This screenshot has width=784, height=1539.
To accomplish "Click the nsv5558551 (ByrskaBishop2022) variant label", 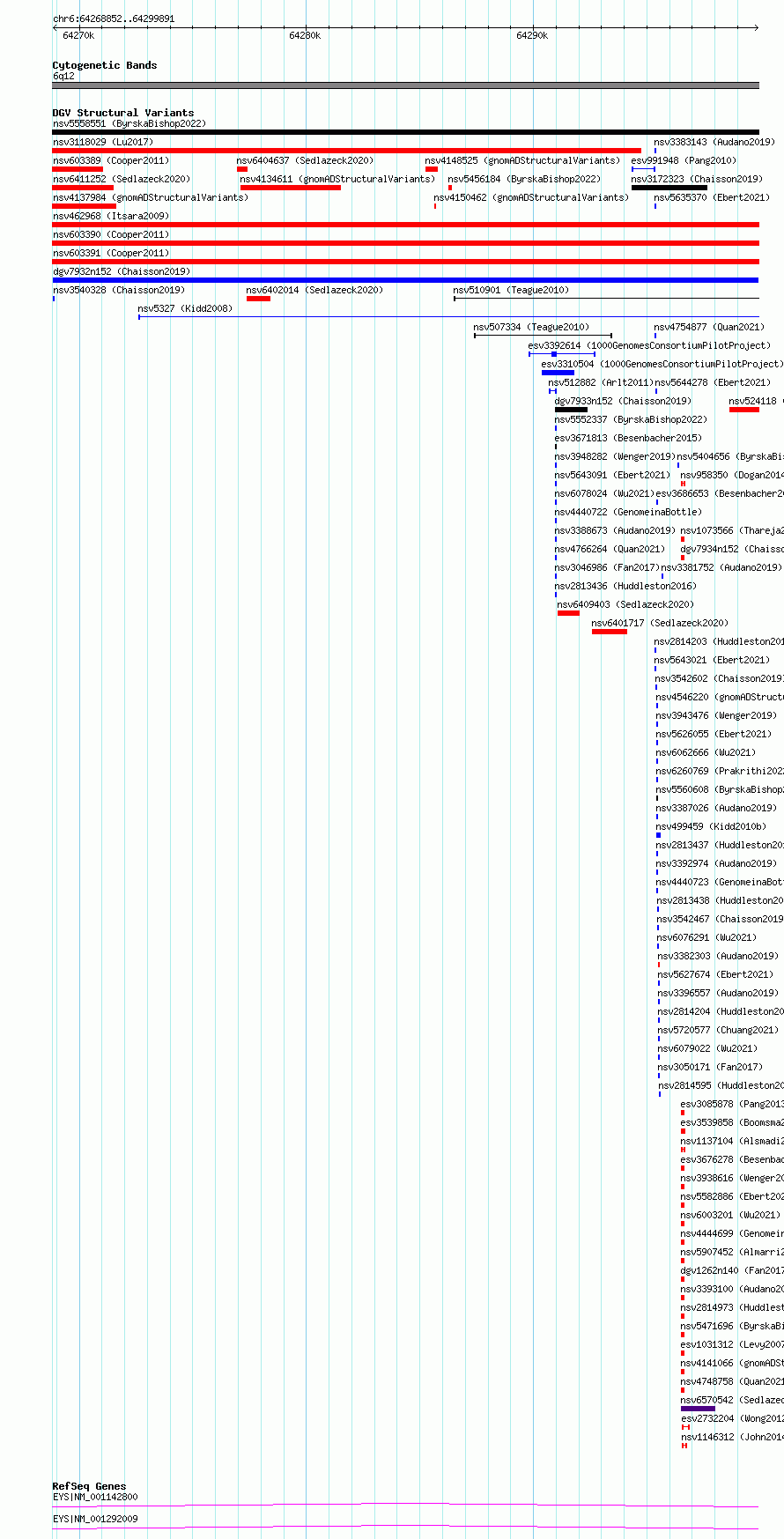I will click(x=129, y=124).
